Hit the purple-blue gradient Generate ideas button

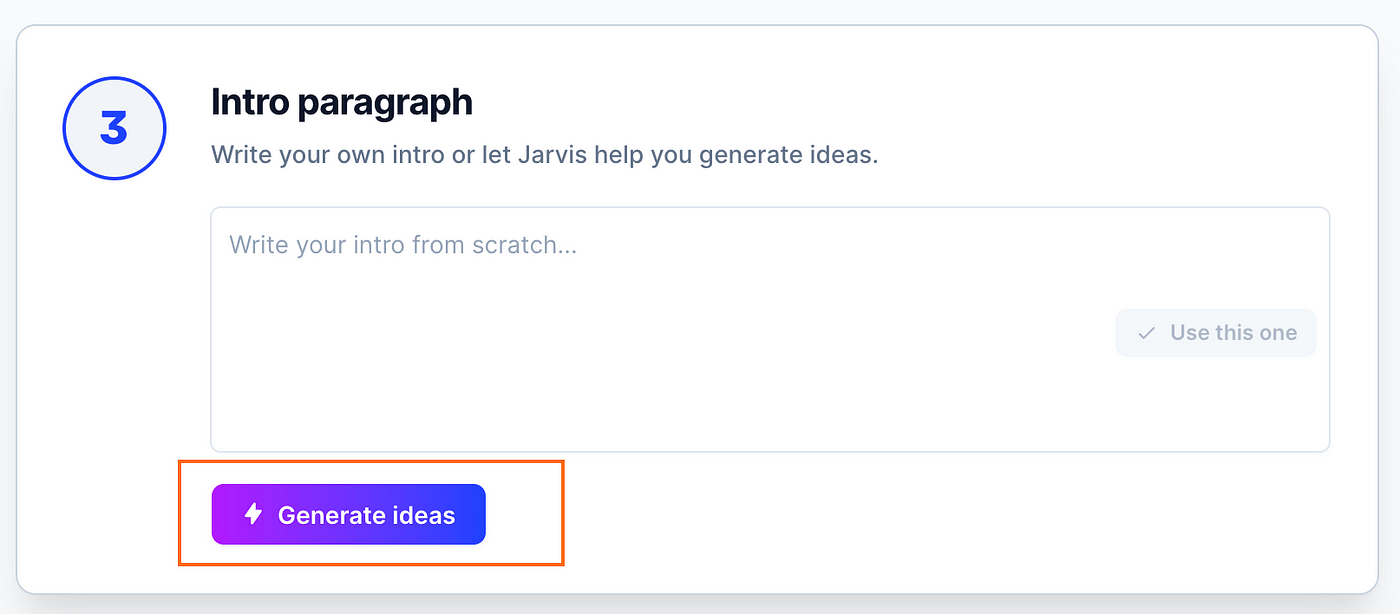(348, 515)
